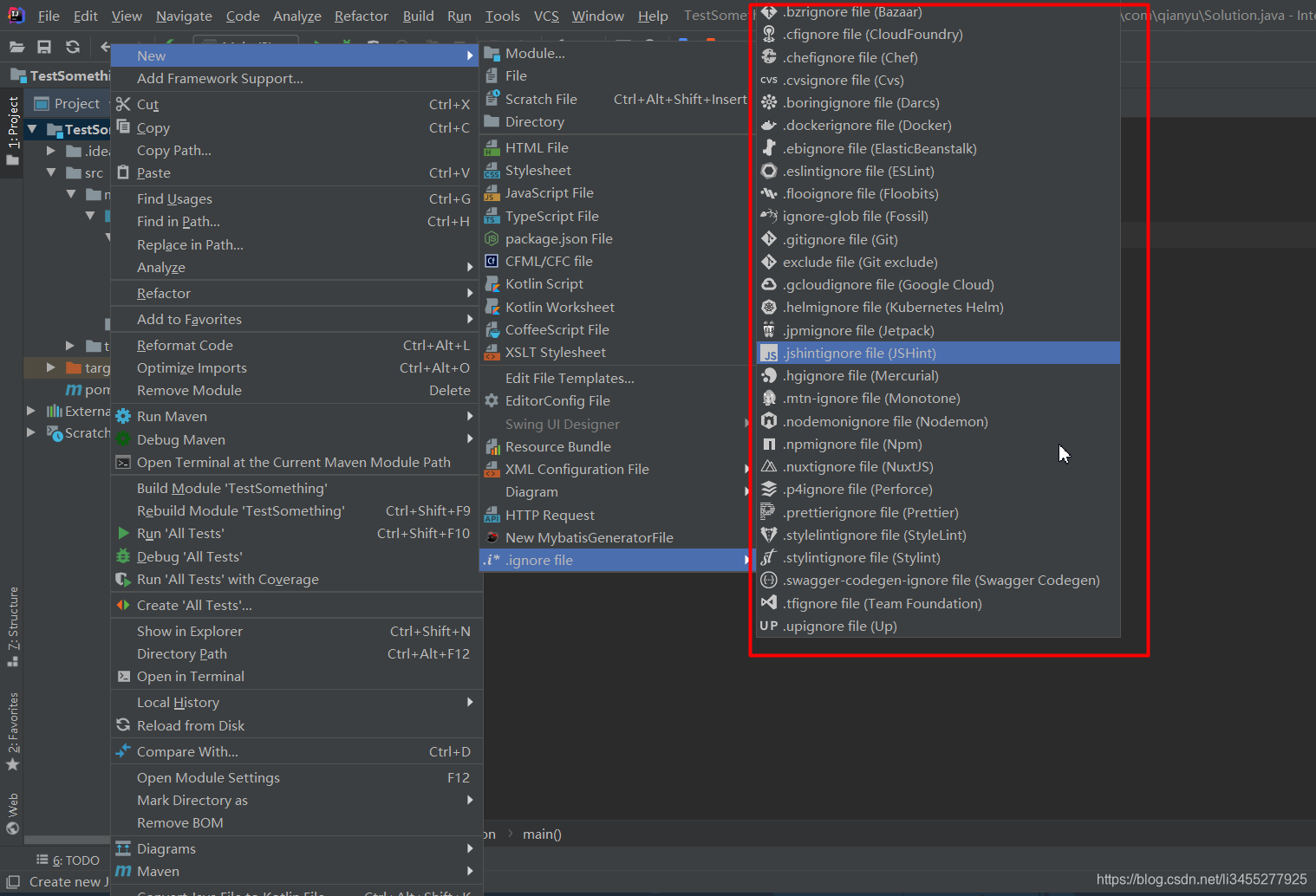This screenshot has height=896, width=1316.
Task: Choose Optimize Imports entry
Action: click(x=296, y=367)
